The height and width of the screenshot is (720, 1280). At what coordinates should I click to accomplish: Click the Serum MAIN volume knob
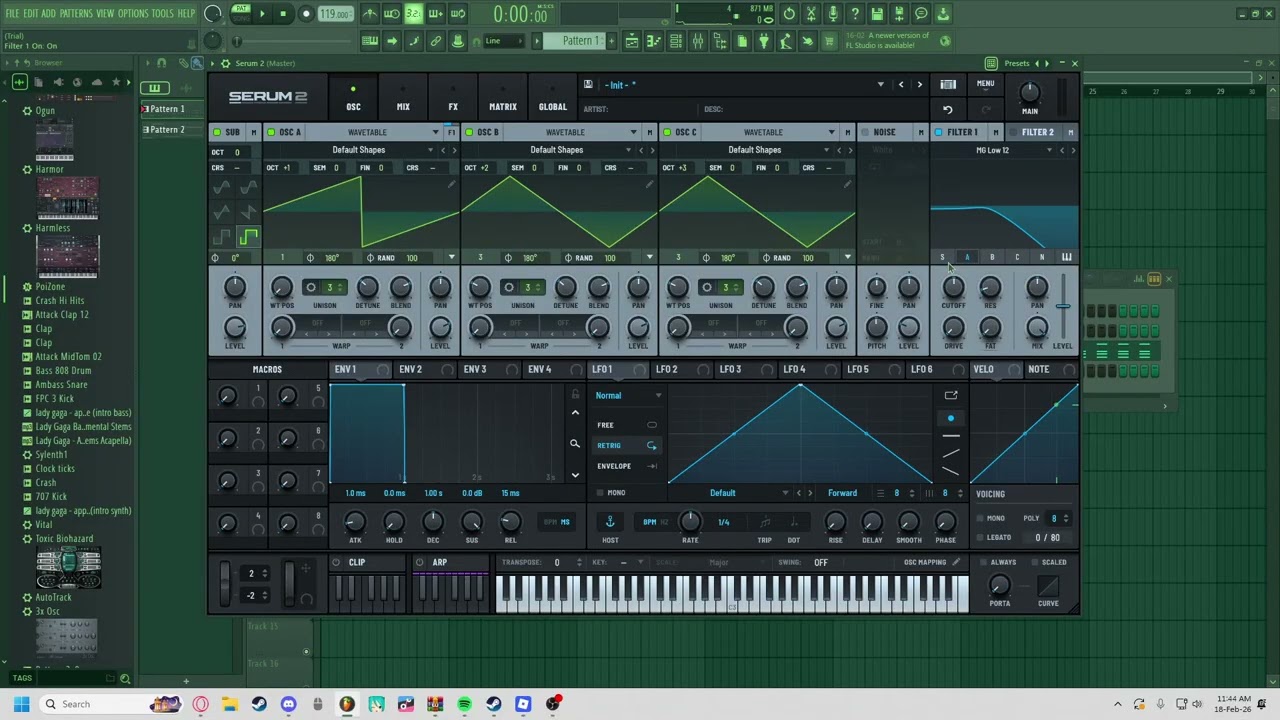pos(1029,92)
